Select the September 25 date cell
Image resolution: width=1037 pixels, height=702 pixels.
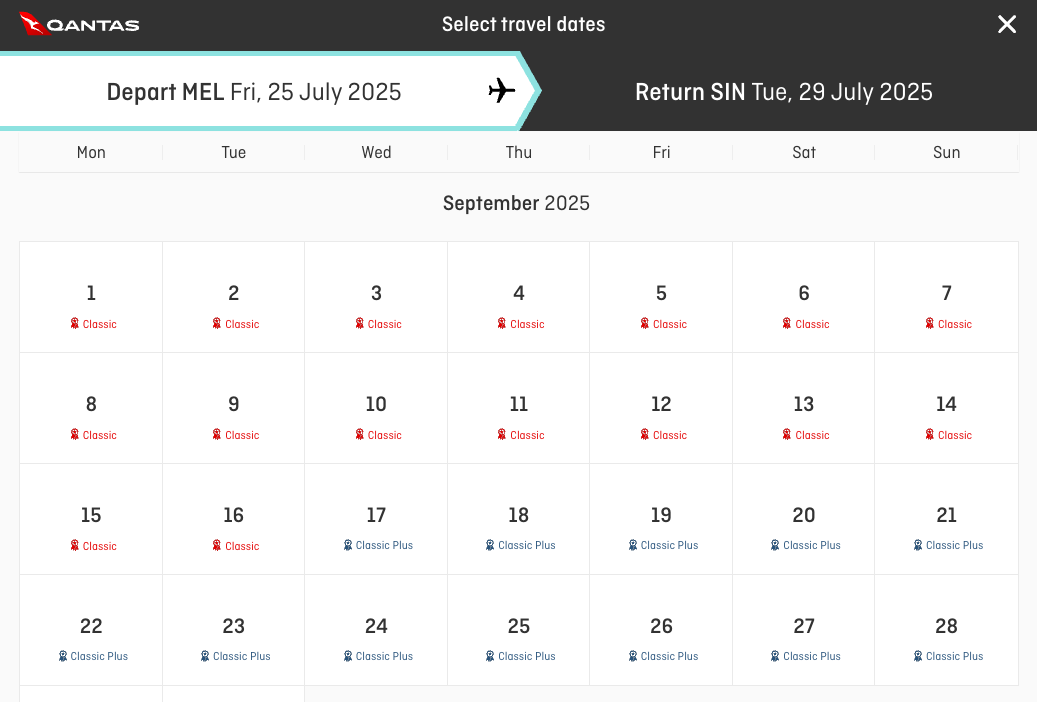(x=519, y=630)
